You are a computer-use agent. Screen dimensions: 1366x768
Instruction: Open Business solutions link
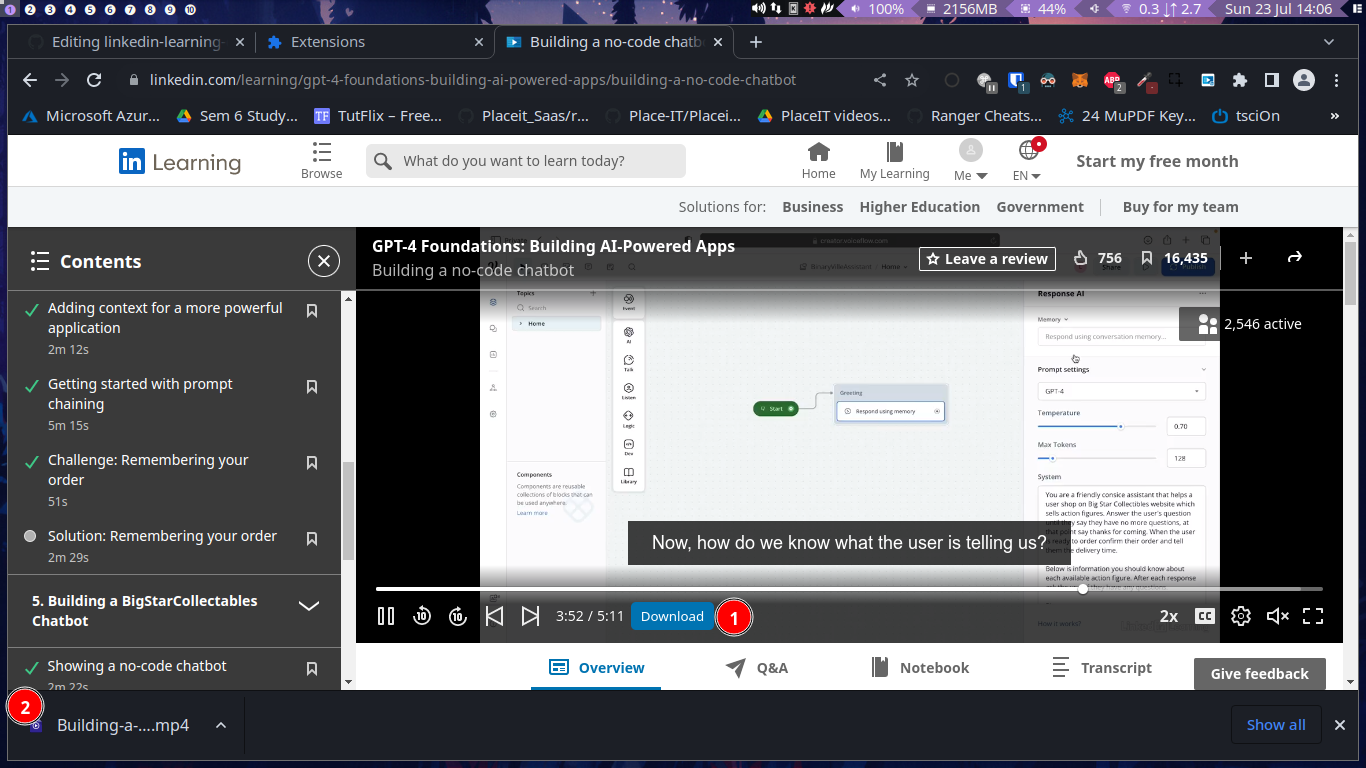point(813,207)
